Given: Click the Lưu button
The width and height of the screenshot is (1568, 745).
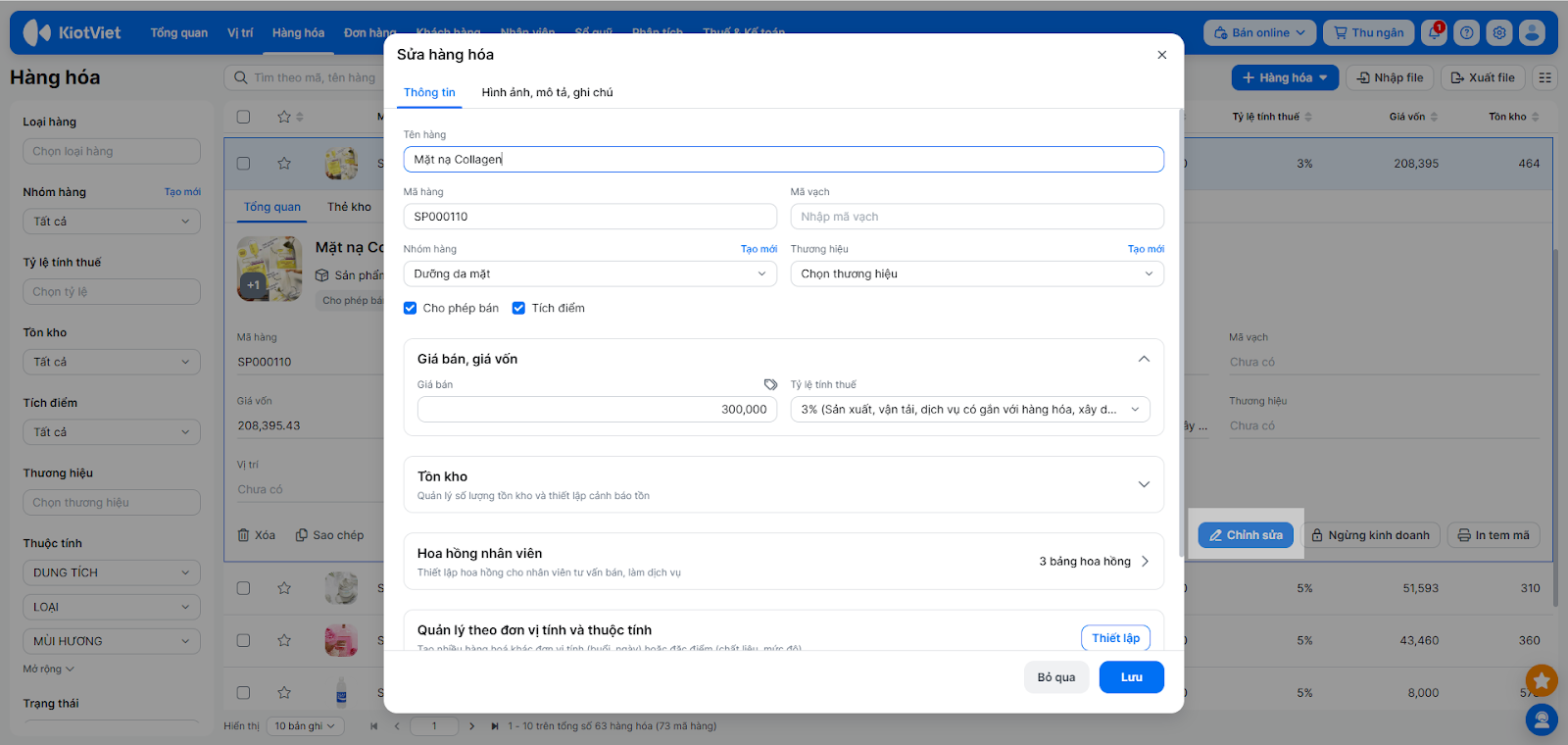Looking at the screenshot, I should 1132,677.
